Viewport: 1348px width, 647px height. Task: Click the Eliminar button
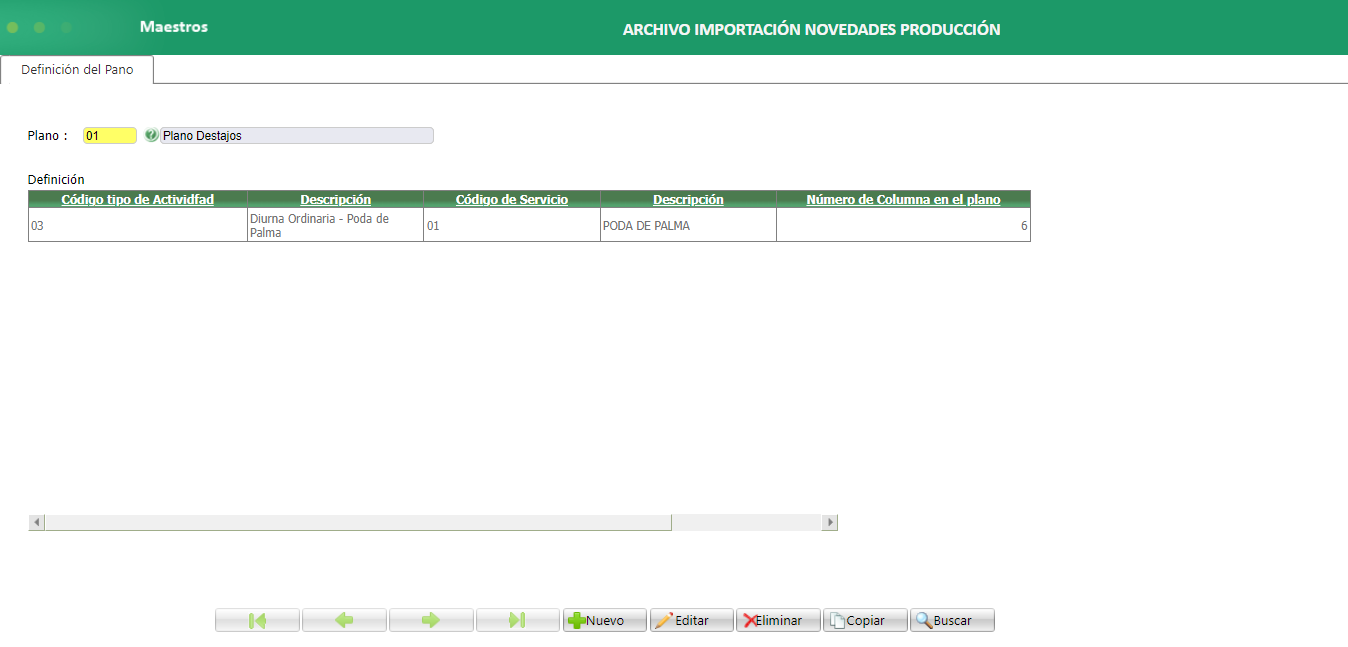point(779,620)
